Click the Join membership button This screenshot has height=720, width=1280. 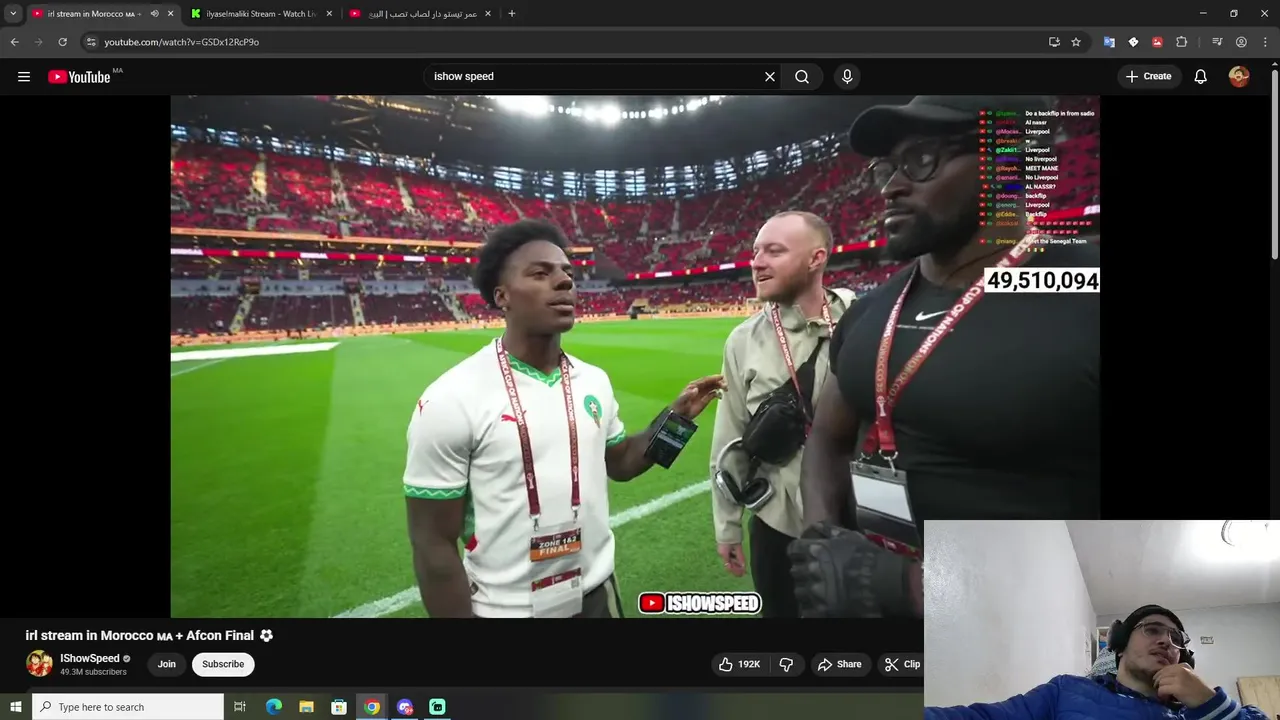coord(167,664)
